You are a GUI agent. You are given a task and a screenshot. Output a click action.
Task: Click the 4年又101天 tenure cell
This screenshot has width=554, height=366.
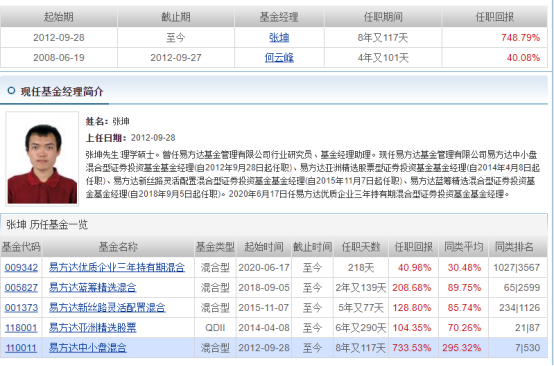(x=383, y=58)
